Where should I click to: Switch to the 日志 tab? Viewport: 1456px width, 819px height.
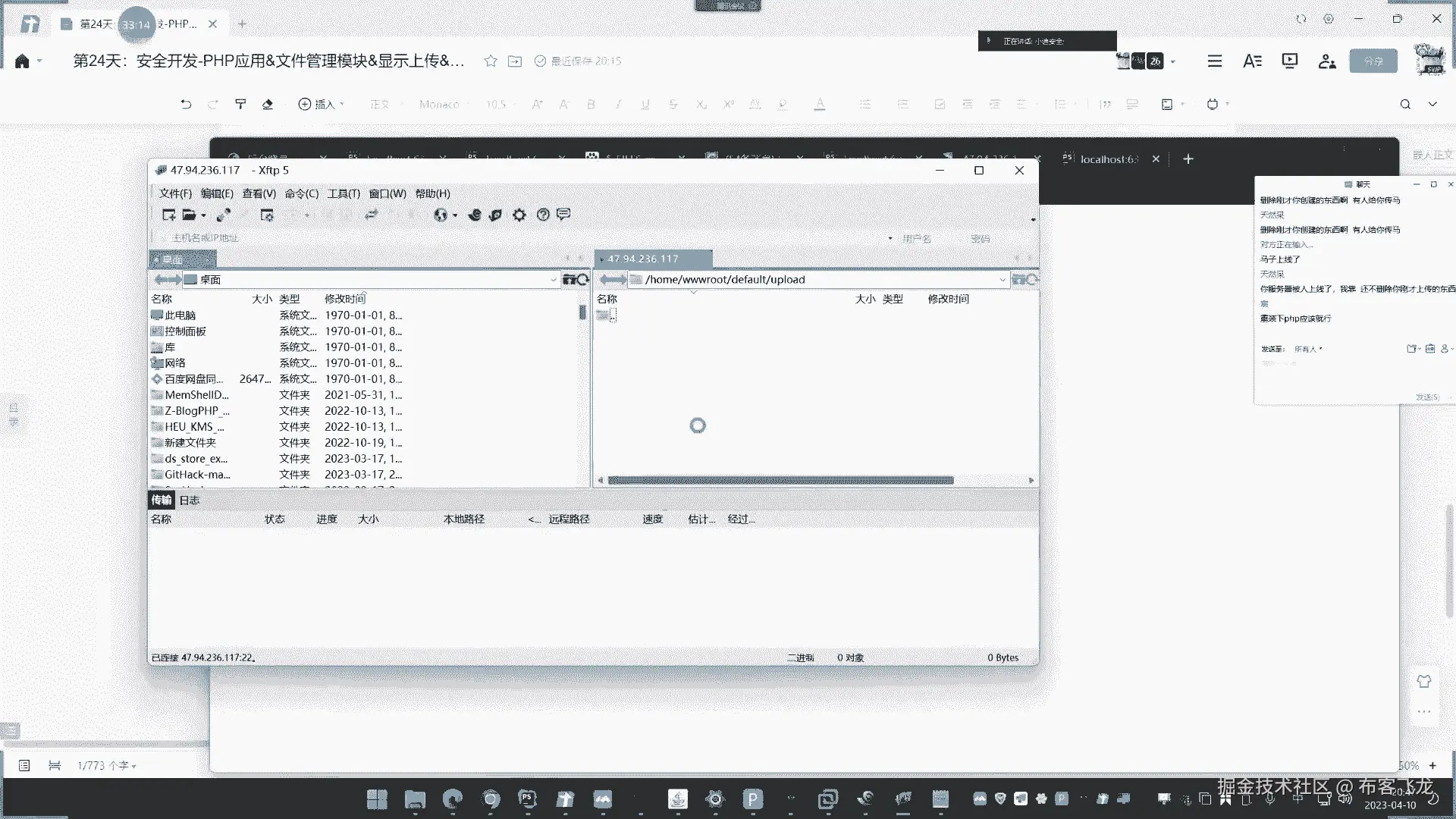pos(190,500)
